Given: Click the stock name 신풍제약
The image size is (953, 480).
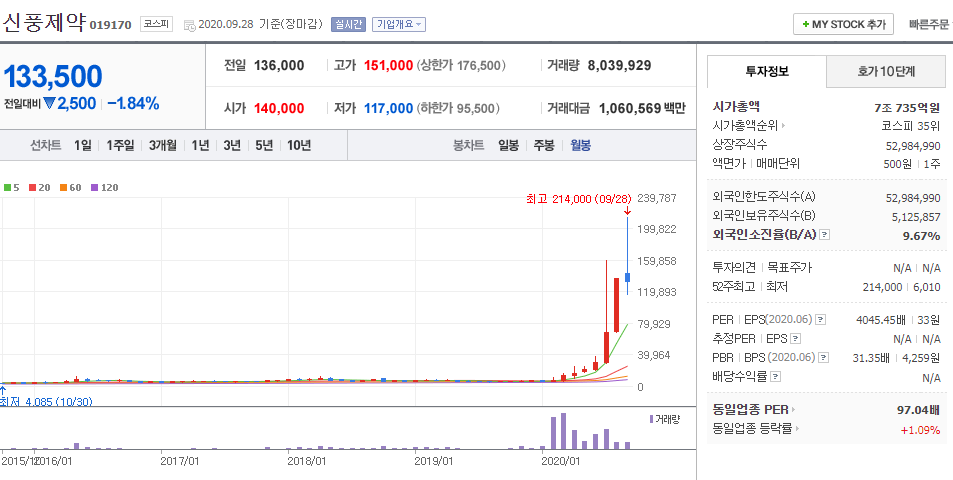Looking at the screenshot, I should pos(44,23).
